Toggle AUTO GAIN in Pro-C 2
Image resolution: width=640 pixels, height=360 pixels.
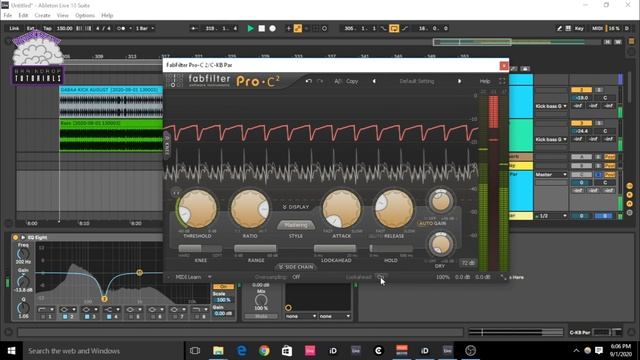click(432, 223)
